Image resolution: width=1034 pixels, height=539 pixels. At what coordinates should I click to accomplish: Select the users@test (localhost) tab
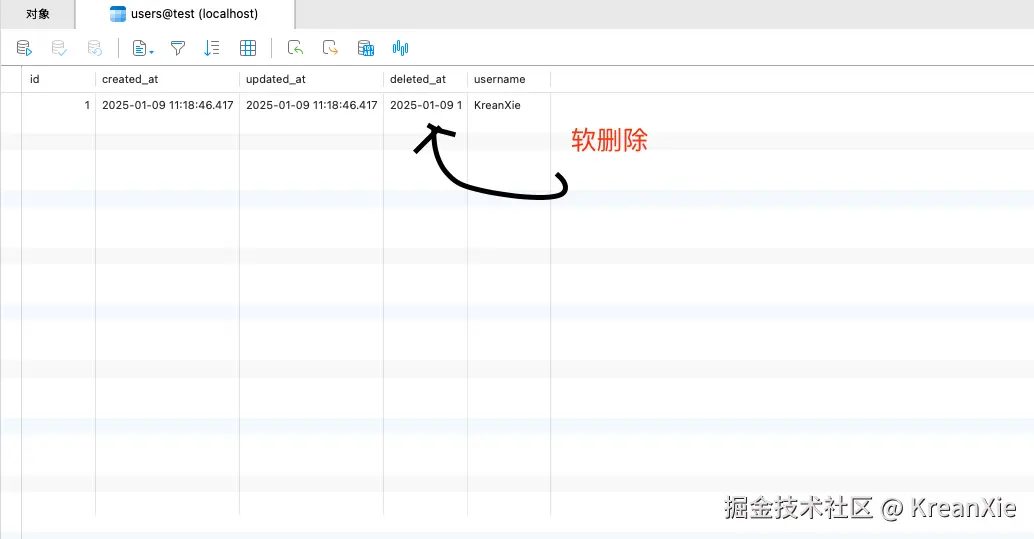click(x=185, y=14)
